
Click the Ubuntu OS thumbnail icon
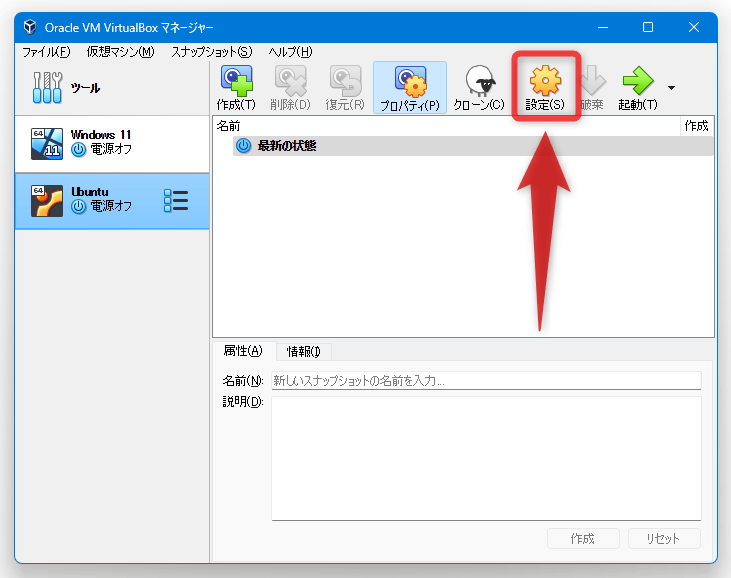tap(47, 201)
